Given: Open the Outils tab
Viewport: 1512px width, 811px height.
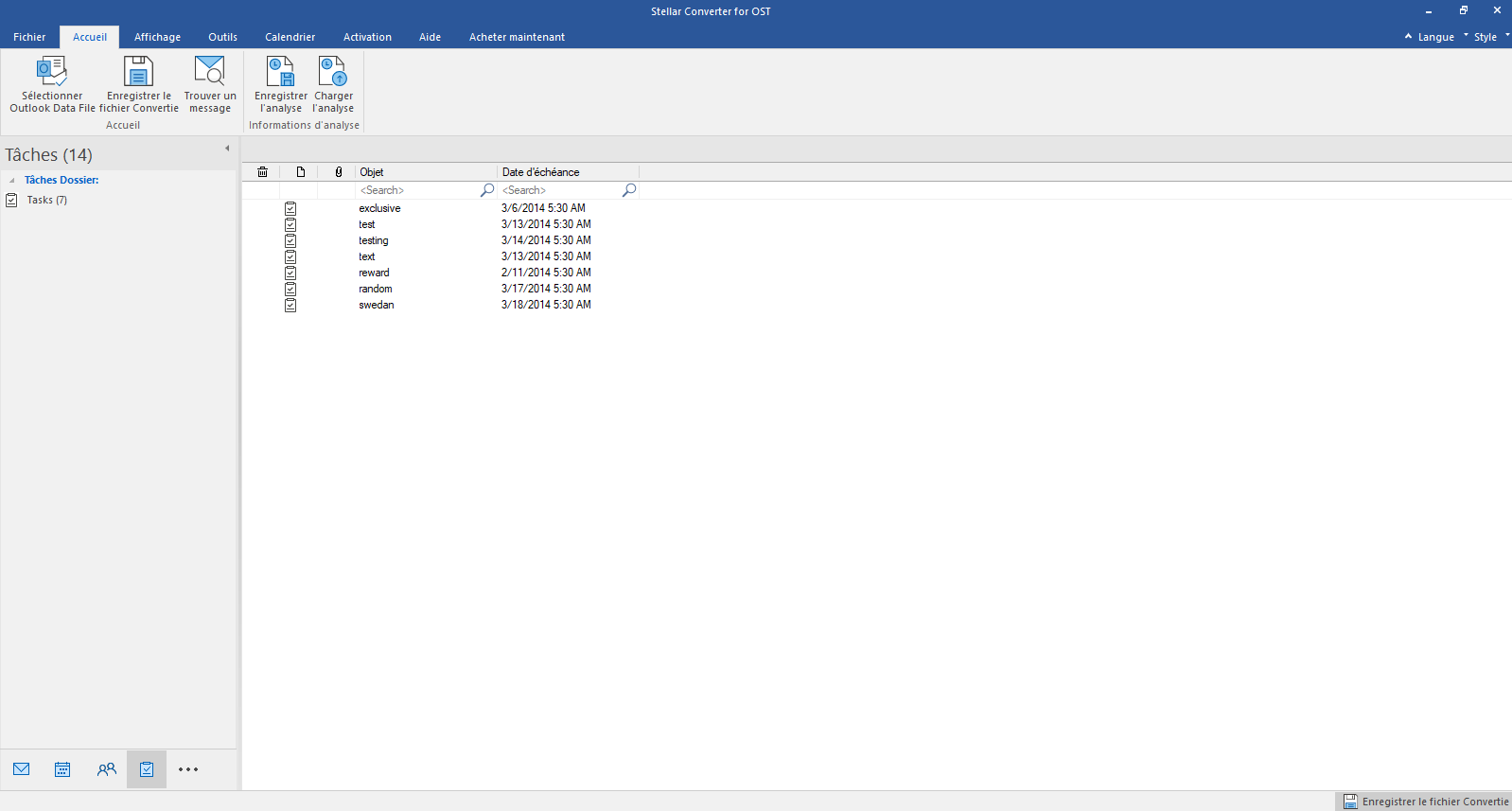Looking at the screenshot, I should [223, 37].
